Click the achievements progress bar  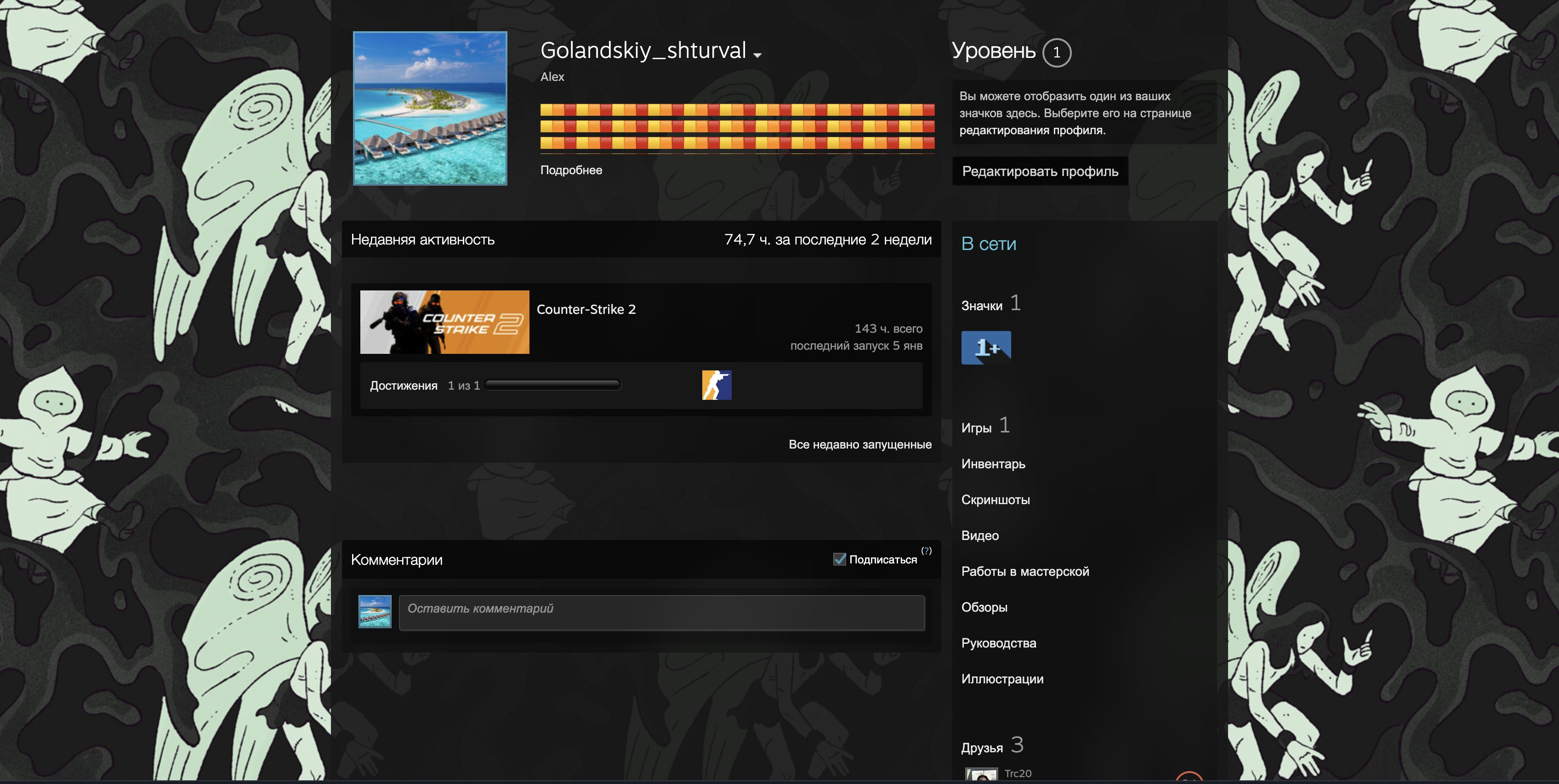point(552,385)
